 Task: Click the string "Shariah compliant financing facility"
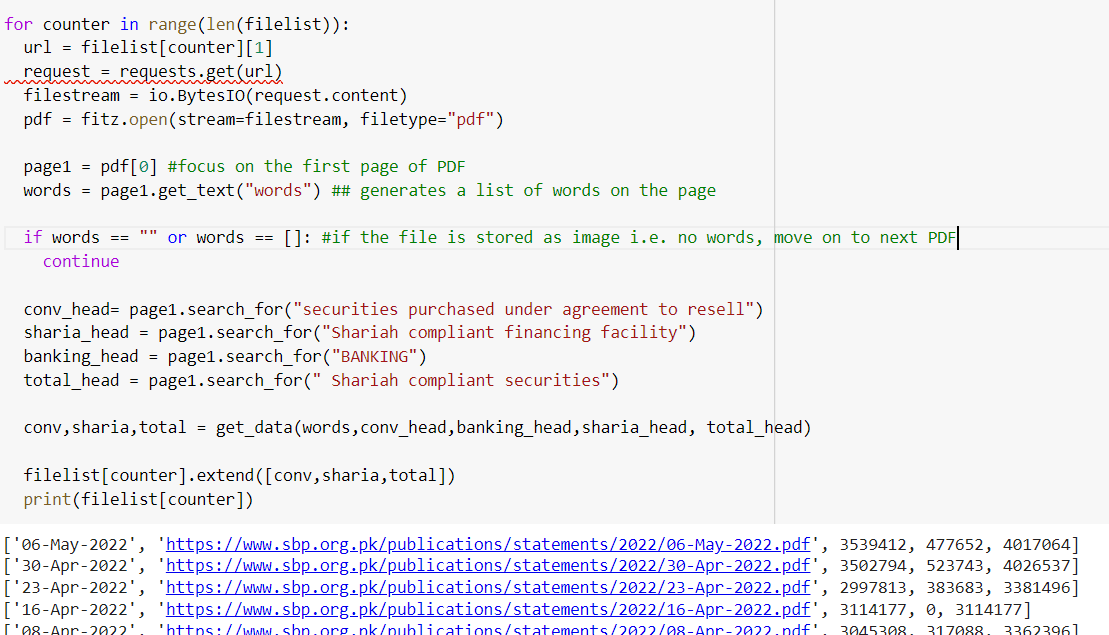point(504,332)
